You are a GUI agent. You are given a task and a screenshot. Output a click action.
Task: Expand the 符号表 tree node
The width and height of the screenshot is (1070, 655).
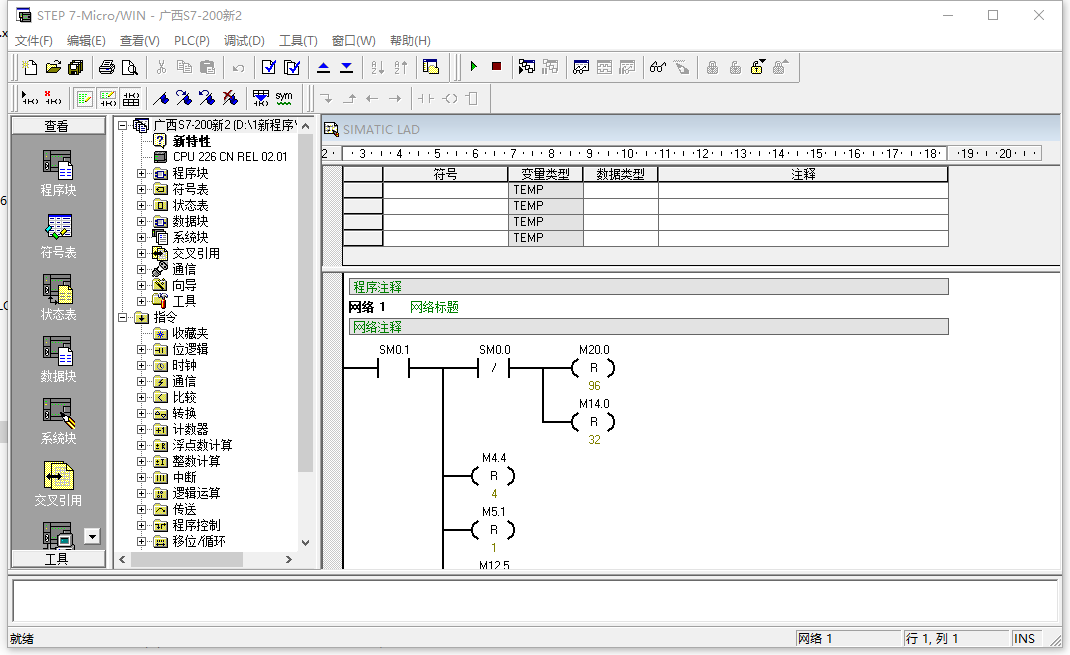(x=141, y=189)
